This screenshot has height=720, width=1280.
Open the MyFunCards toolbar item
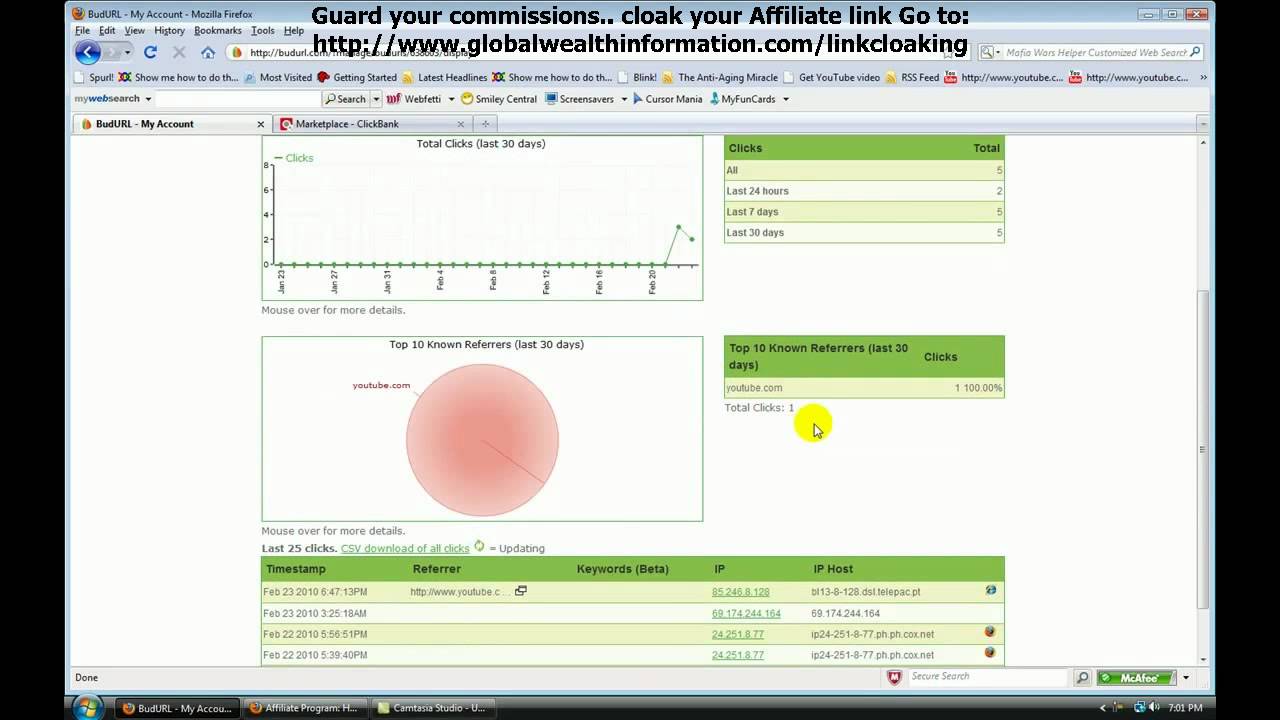(741, 99)
